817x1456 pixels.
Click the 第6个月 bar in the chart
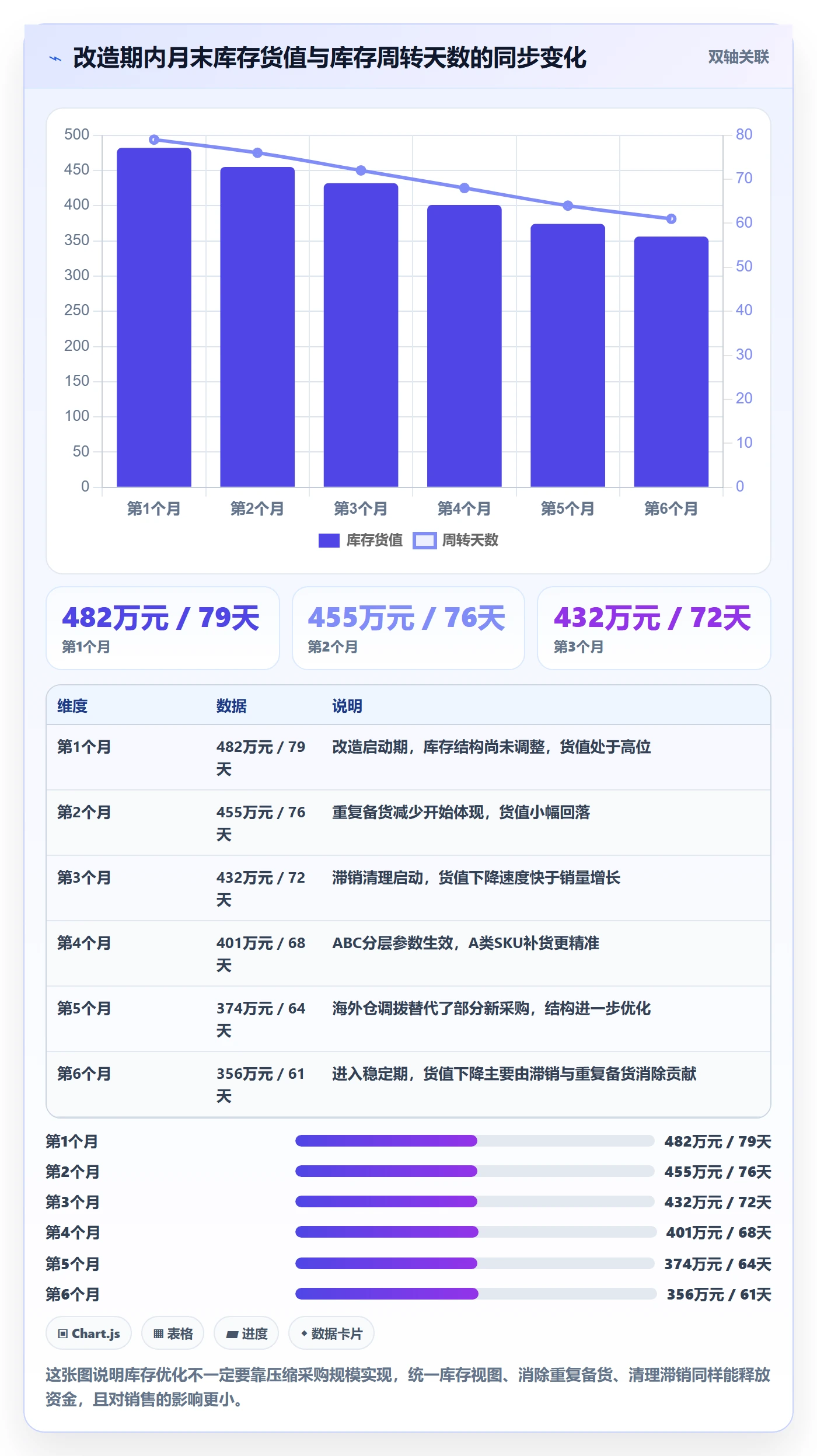pos(671,361)
